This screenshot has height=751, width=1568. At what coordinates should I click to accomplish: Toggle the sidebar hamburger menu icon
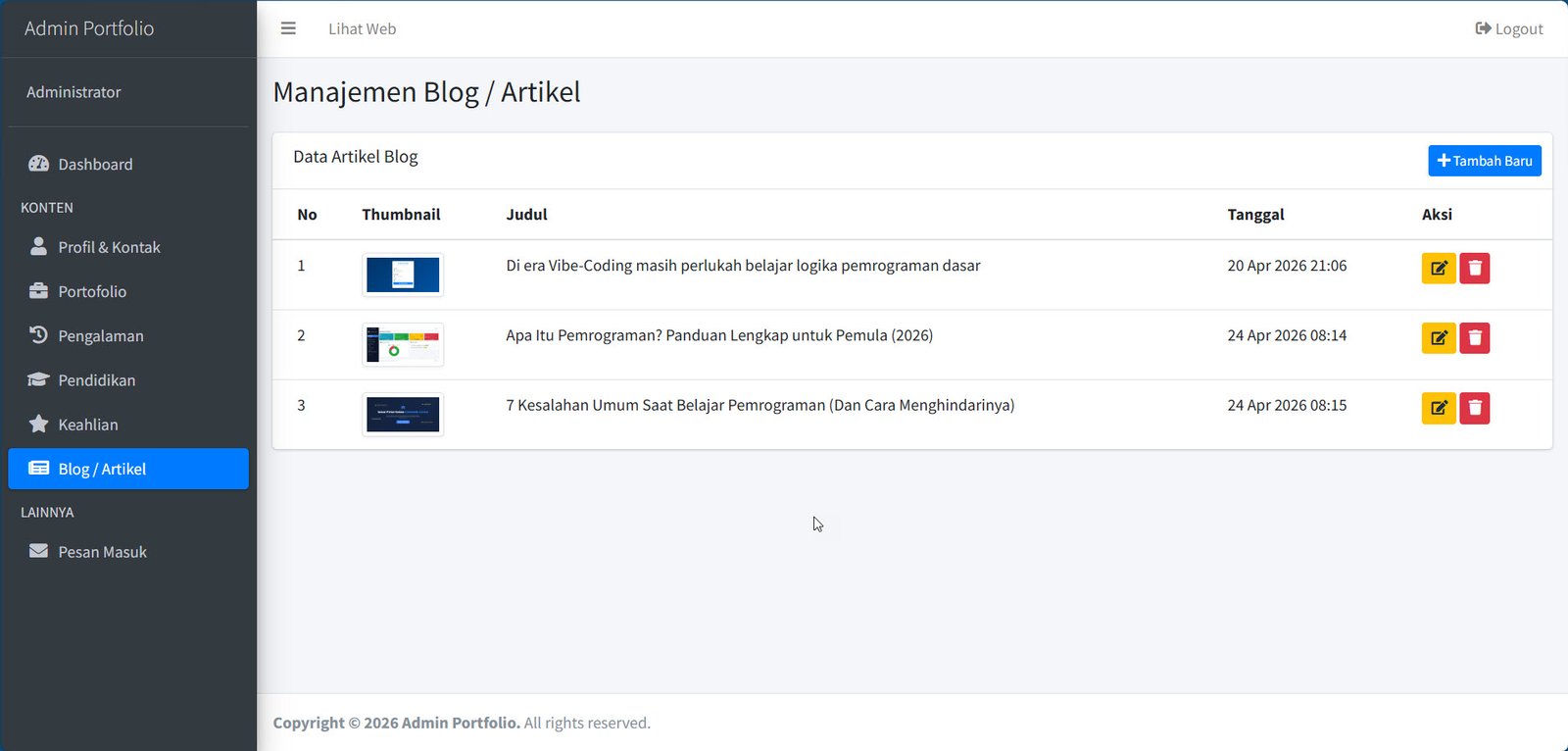(288, 28)
